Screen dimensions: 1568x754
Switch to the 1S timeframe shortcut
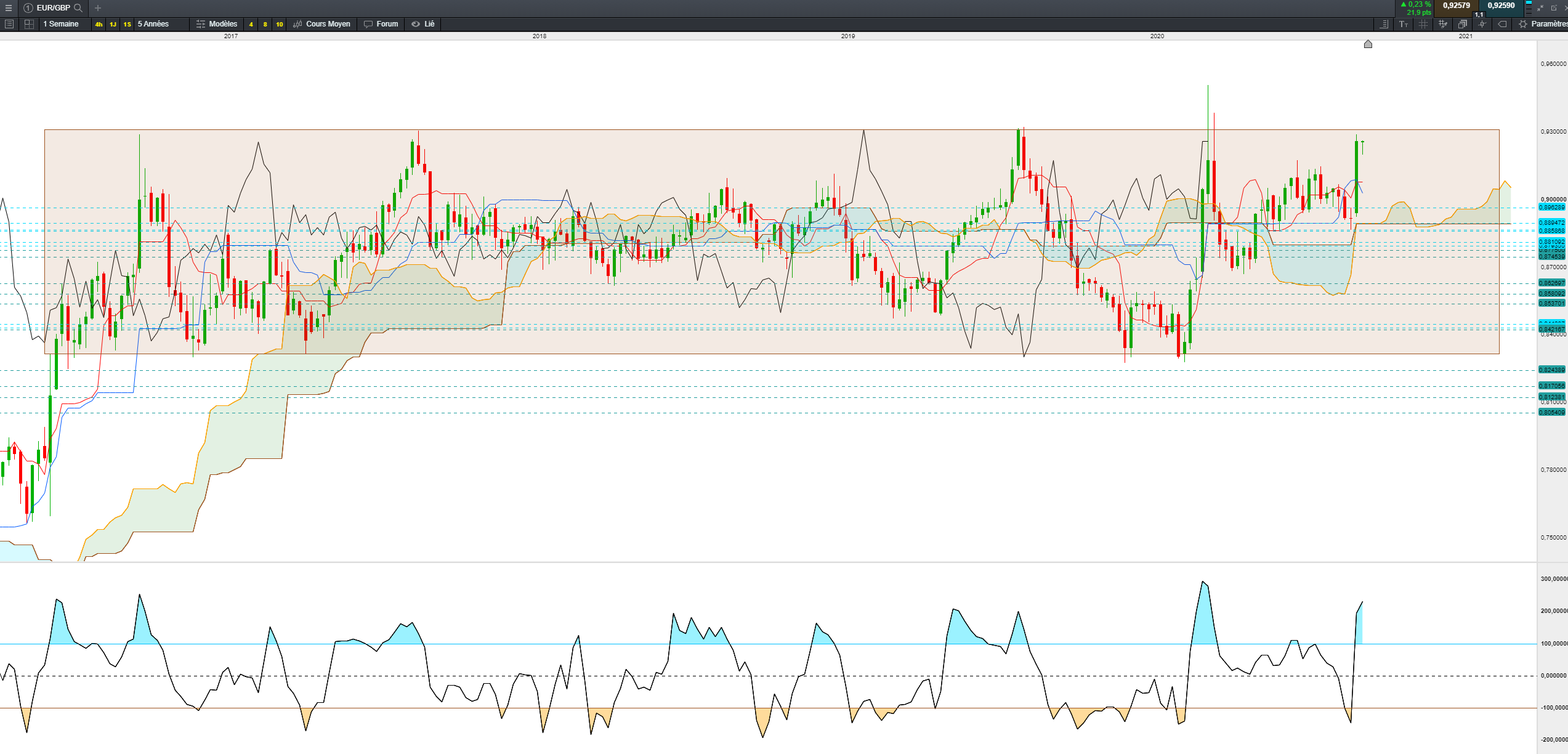[127, 25]
